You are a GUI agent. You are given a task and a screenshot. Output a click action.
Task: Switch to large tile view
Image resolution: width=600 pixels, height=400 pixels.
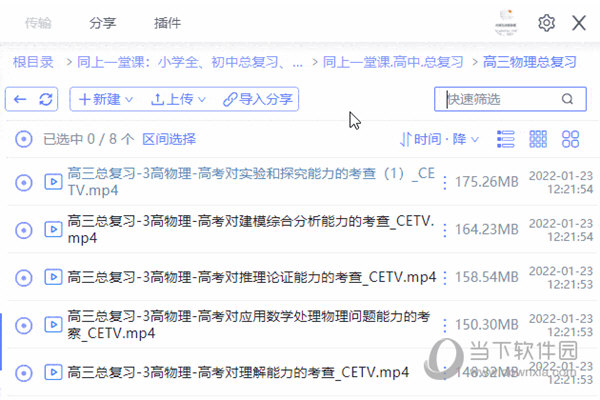(570, 139)
